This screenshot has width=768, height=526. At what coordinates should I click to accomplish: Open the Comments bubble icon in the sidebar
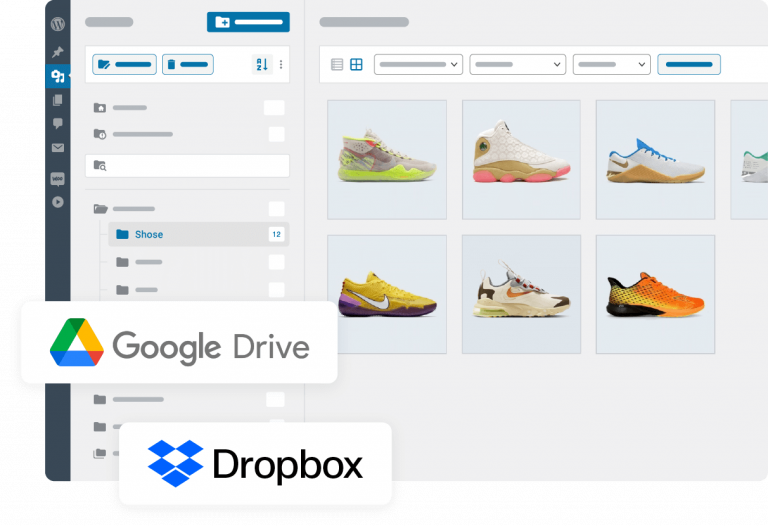[x=58, y=123]
